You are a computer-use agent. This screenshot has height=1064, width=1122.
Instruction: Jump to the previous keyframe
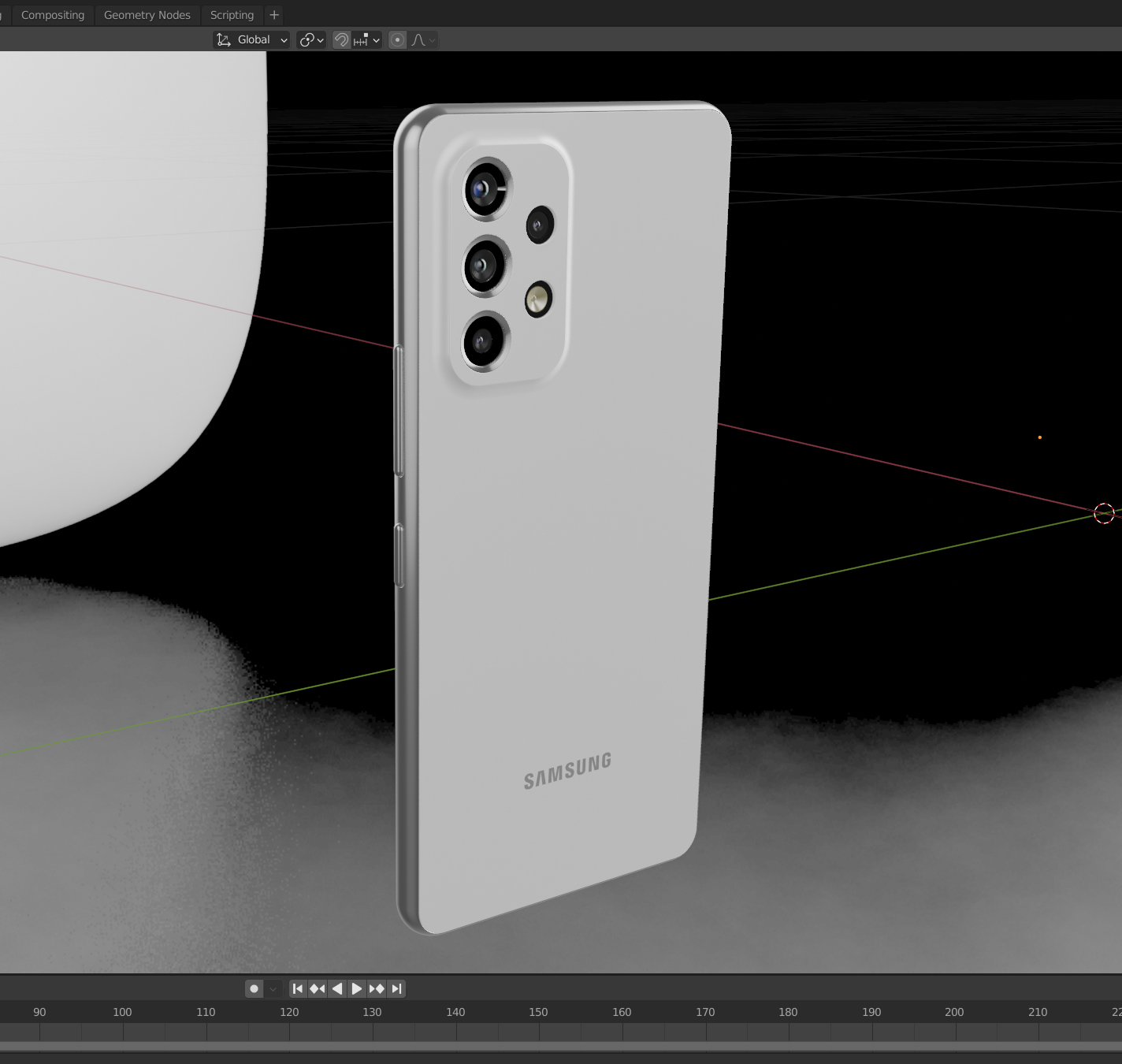click(x=318, y=988)
